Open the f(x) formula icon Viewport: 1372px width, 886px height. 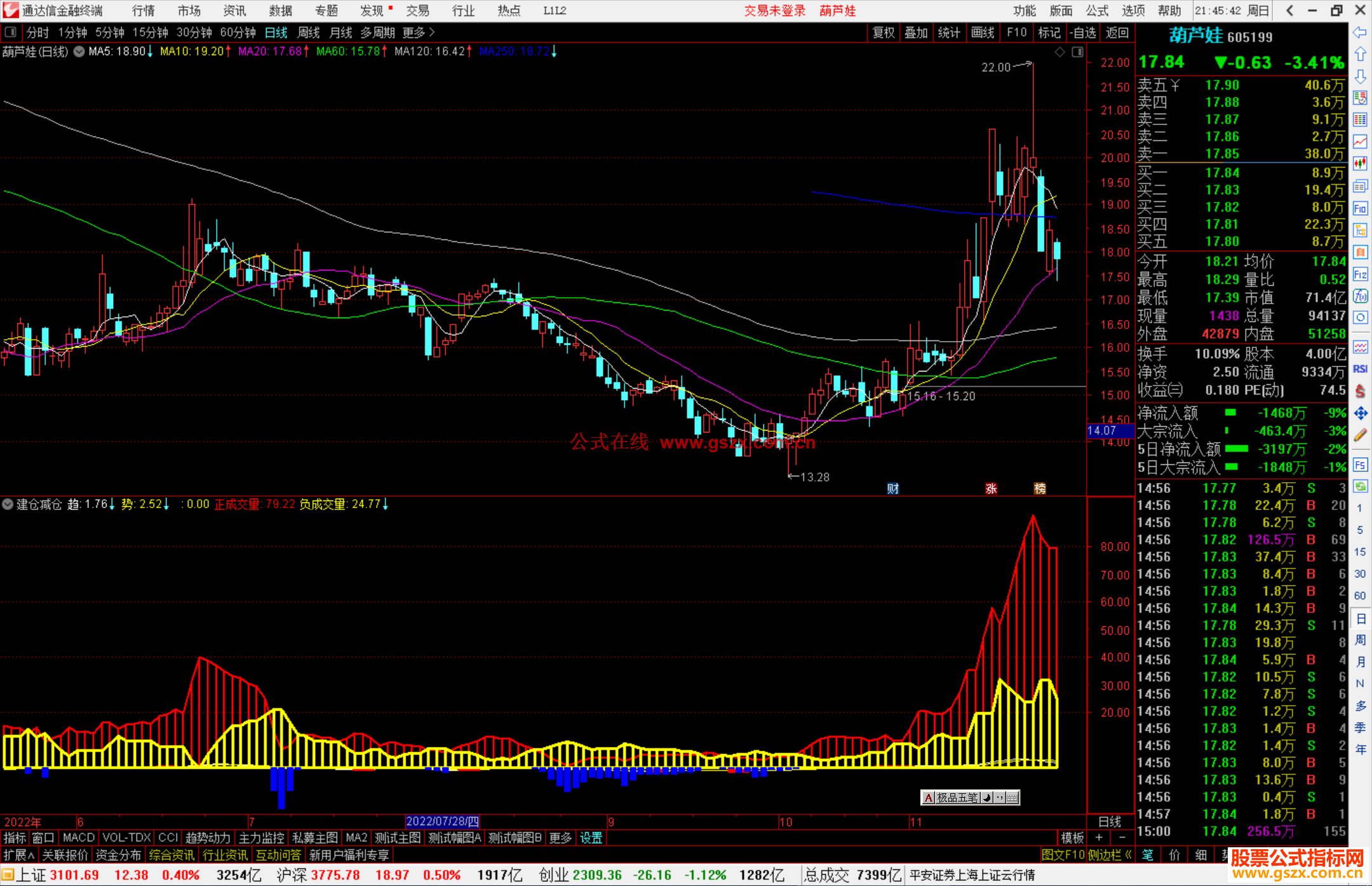coord(1360,297)
